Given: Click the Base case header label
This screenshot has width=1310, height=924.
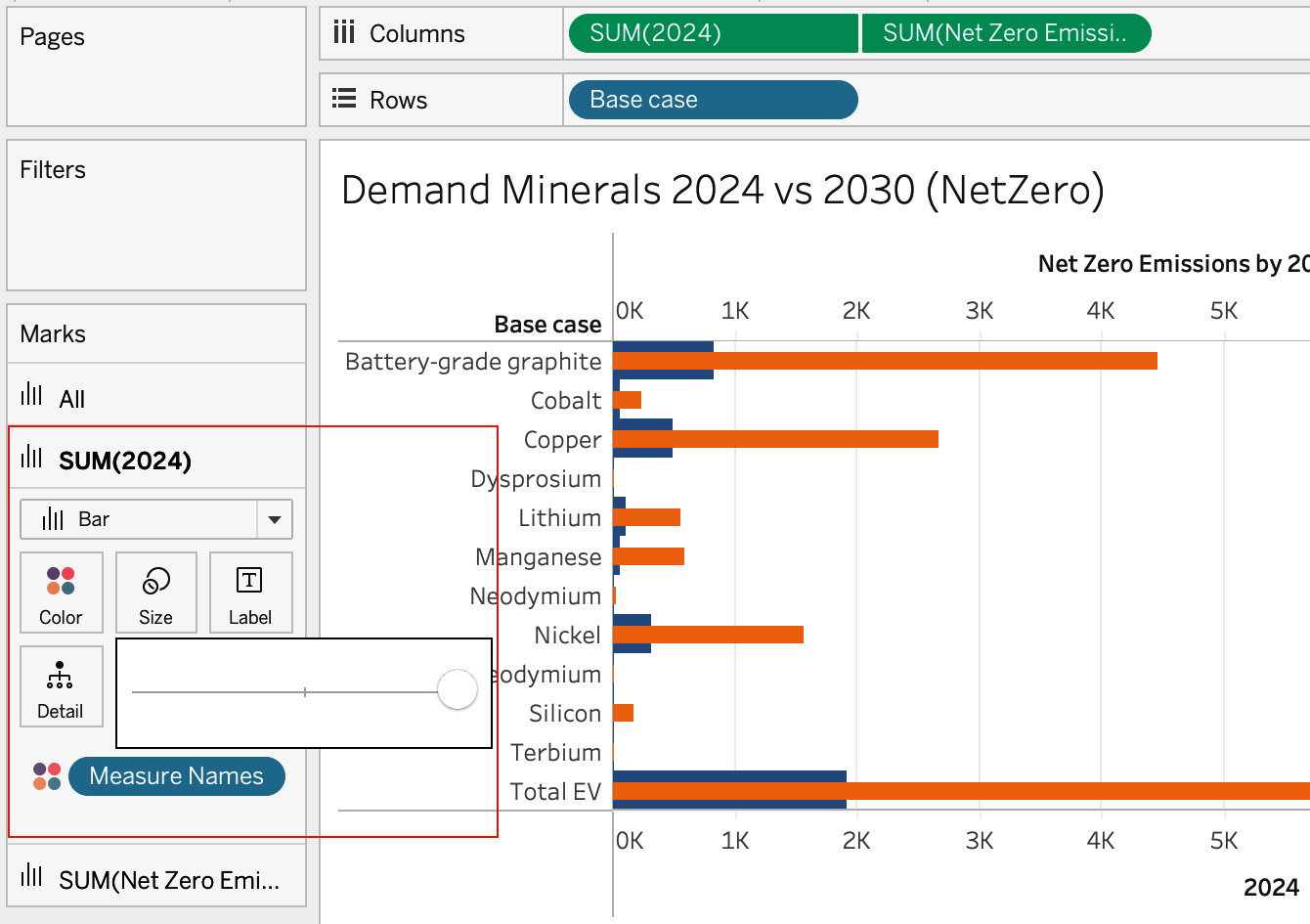Looking at the screenshot, I should [547, 325].
